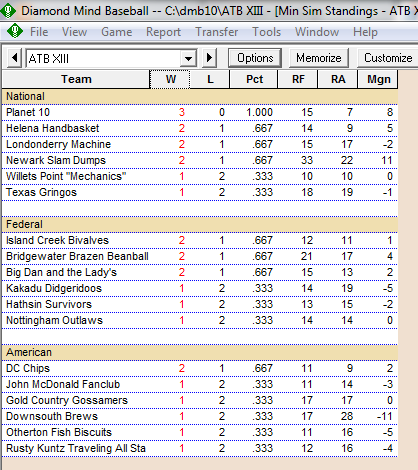Select the Texas Gringos team row

click(200, 192)
